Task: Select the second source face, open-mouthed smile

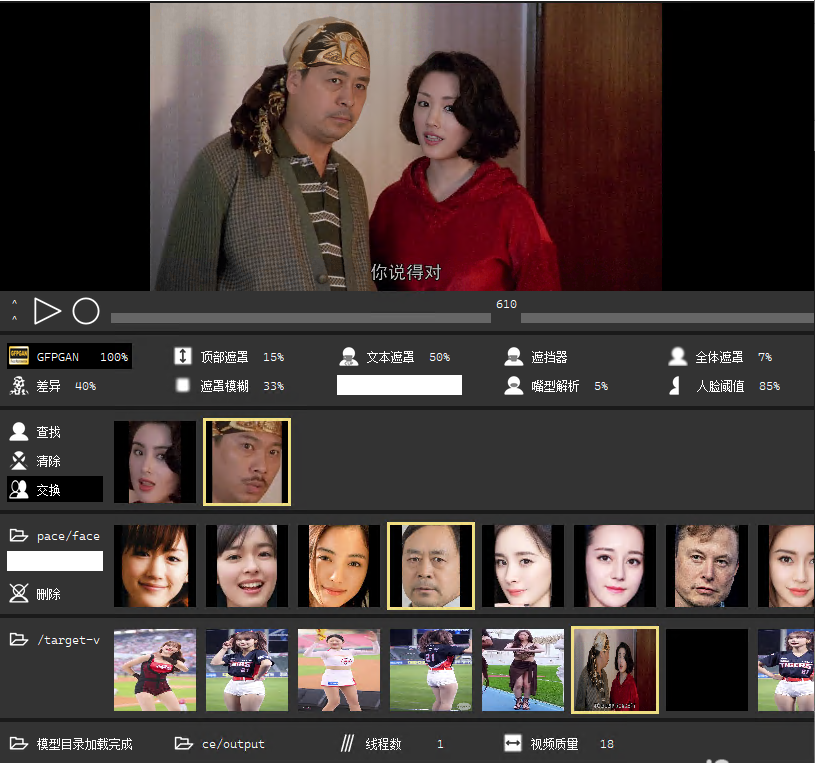Action: (x=247, y=566)
